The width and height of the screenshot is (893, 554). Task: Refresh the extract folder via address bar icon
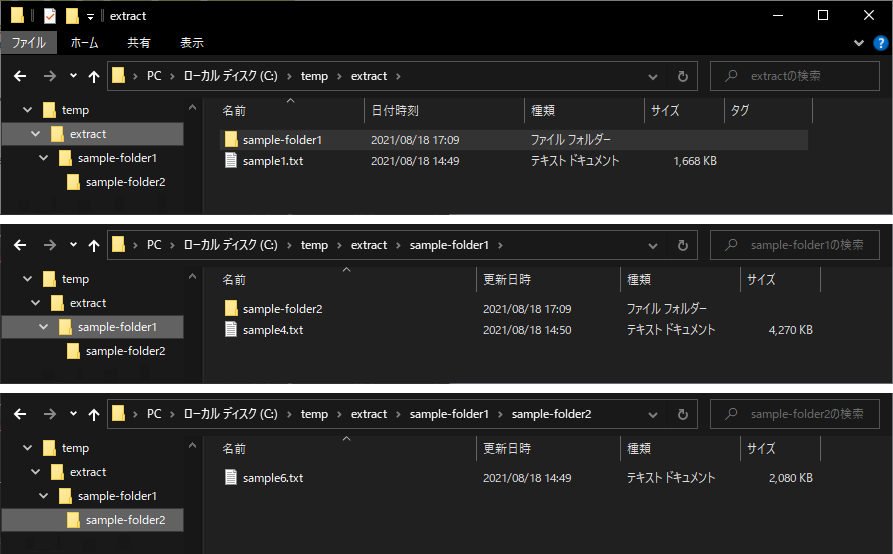tap(682, 76)
